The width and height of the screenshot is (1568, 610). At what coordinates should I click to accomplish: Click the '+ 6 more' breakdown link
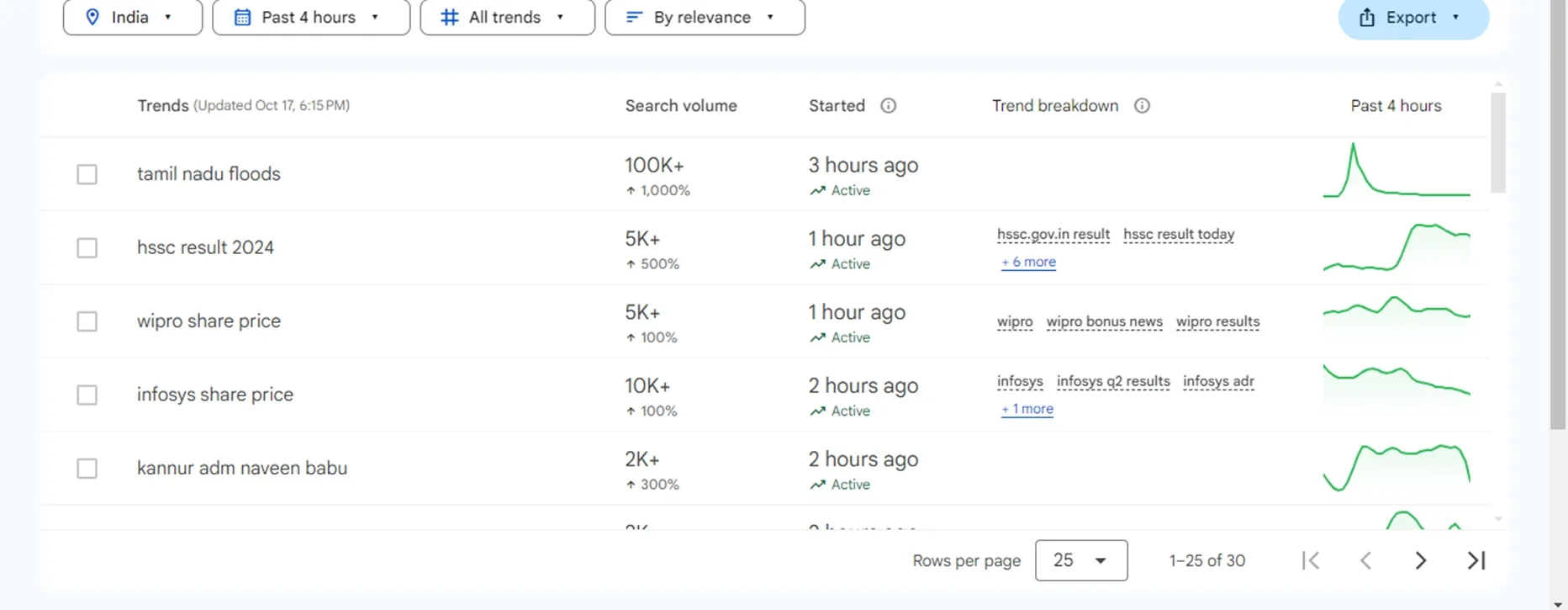point(1028,263)
